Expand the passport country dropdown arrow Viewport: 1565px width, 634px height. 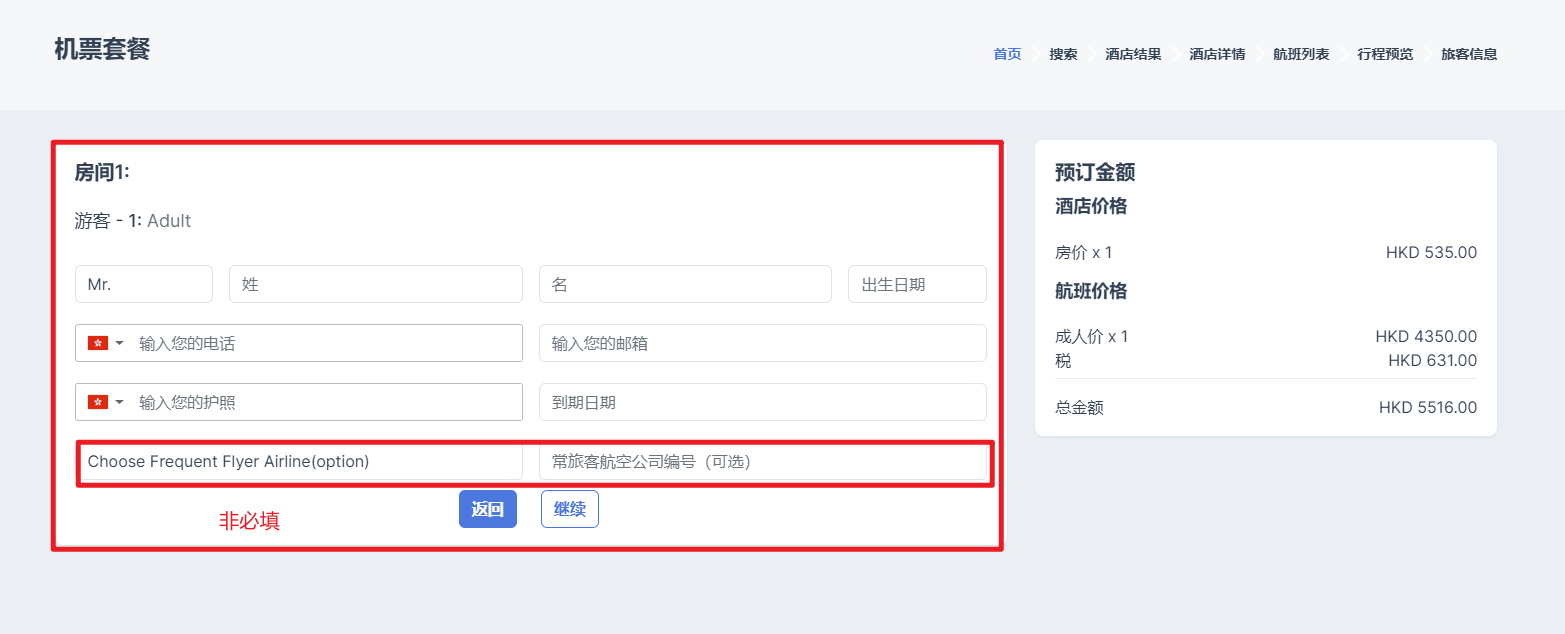pyautogui.click(x=120, y=402)
